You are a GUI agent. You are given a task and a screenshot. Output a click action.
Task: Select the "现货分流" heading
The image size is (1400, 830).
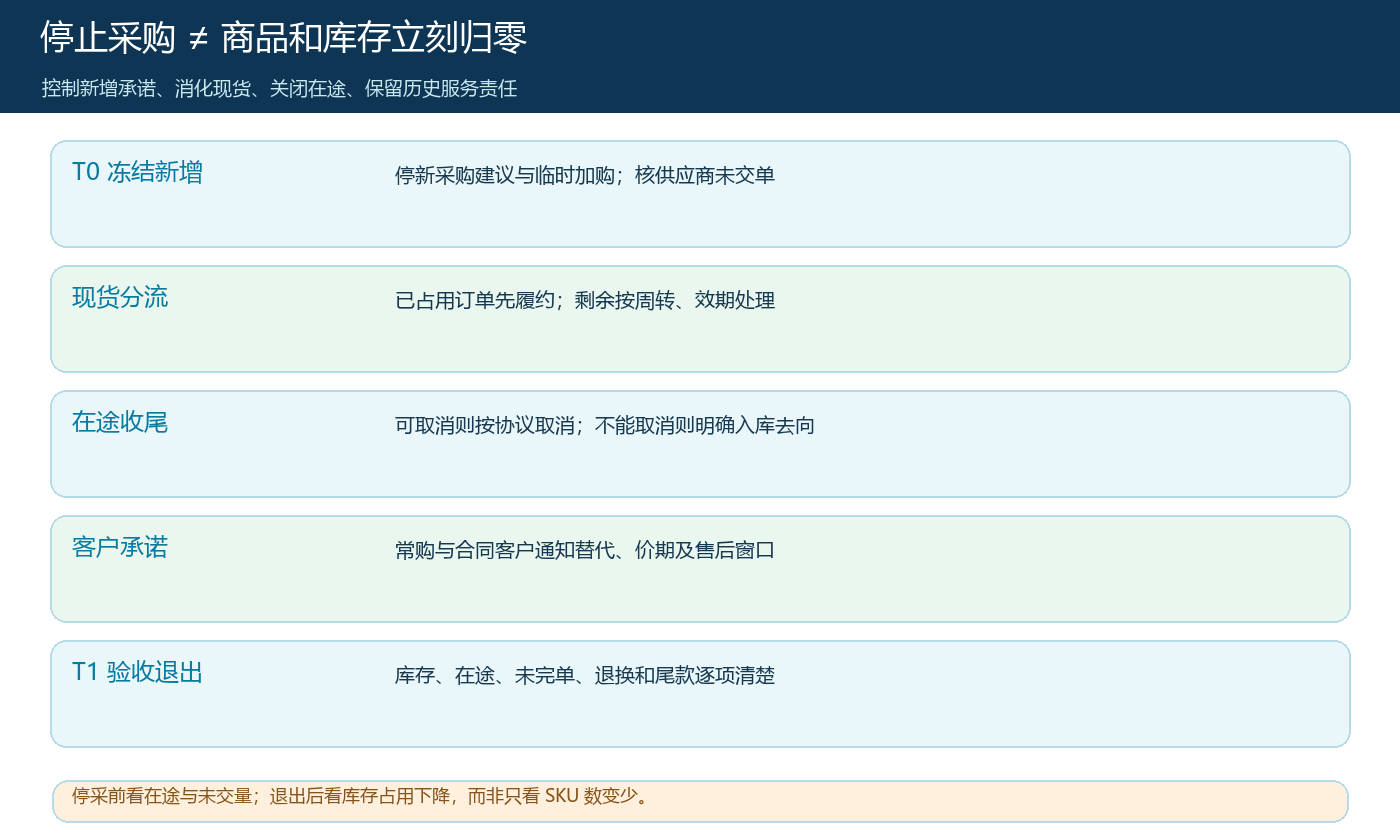coord(120,297)
